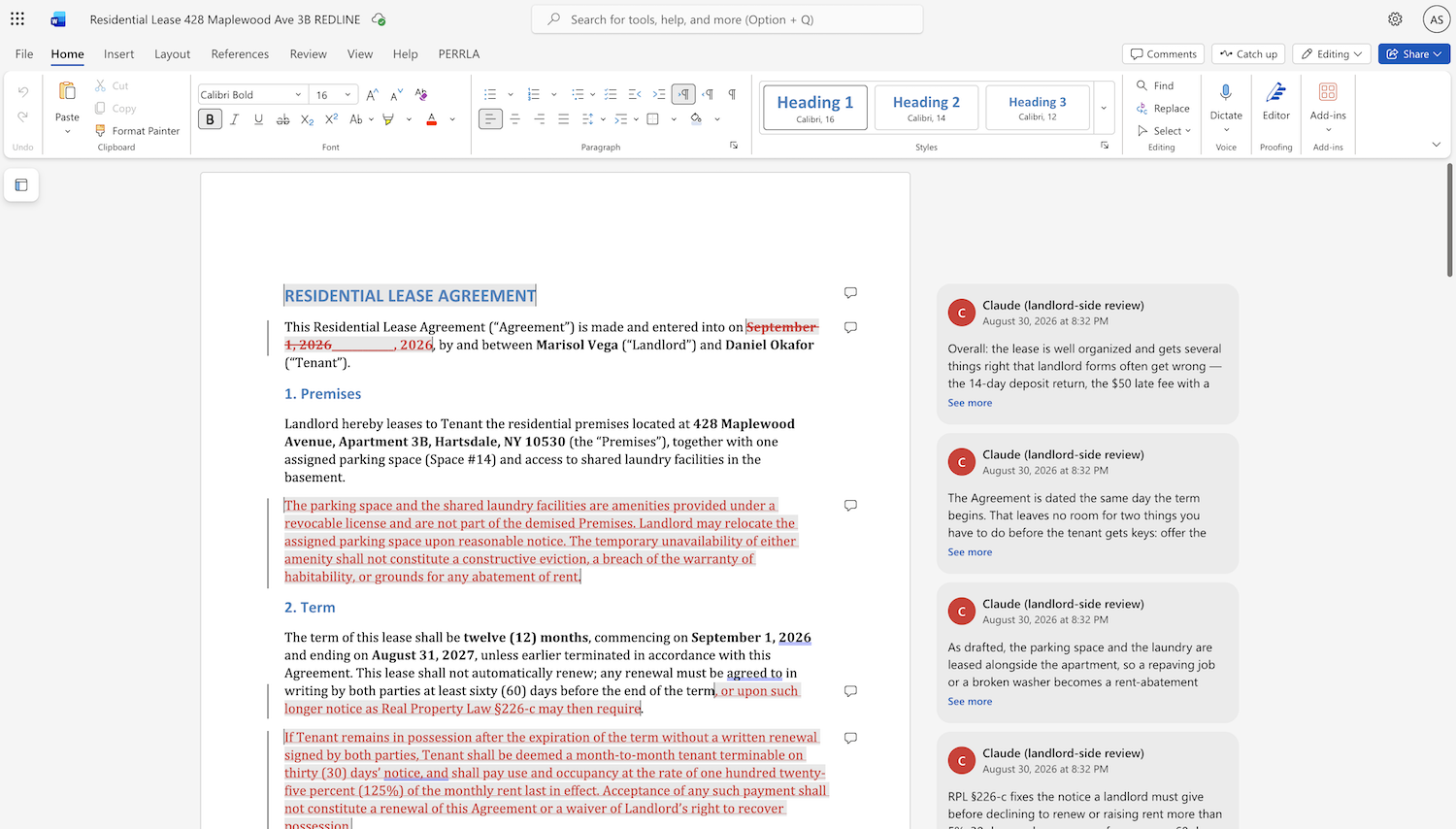Screen dimensions: 1456x829
Task: Switch to the References tab
Action: pyautogui.click(x=240, y=54)
